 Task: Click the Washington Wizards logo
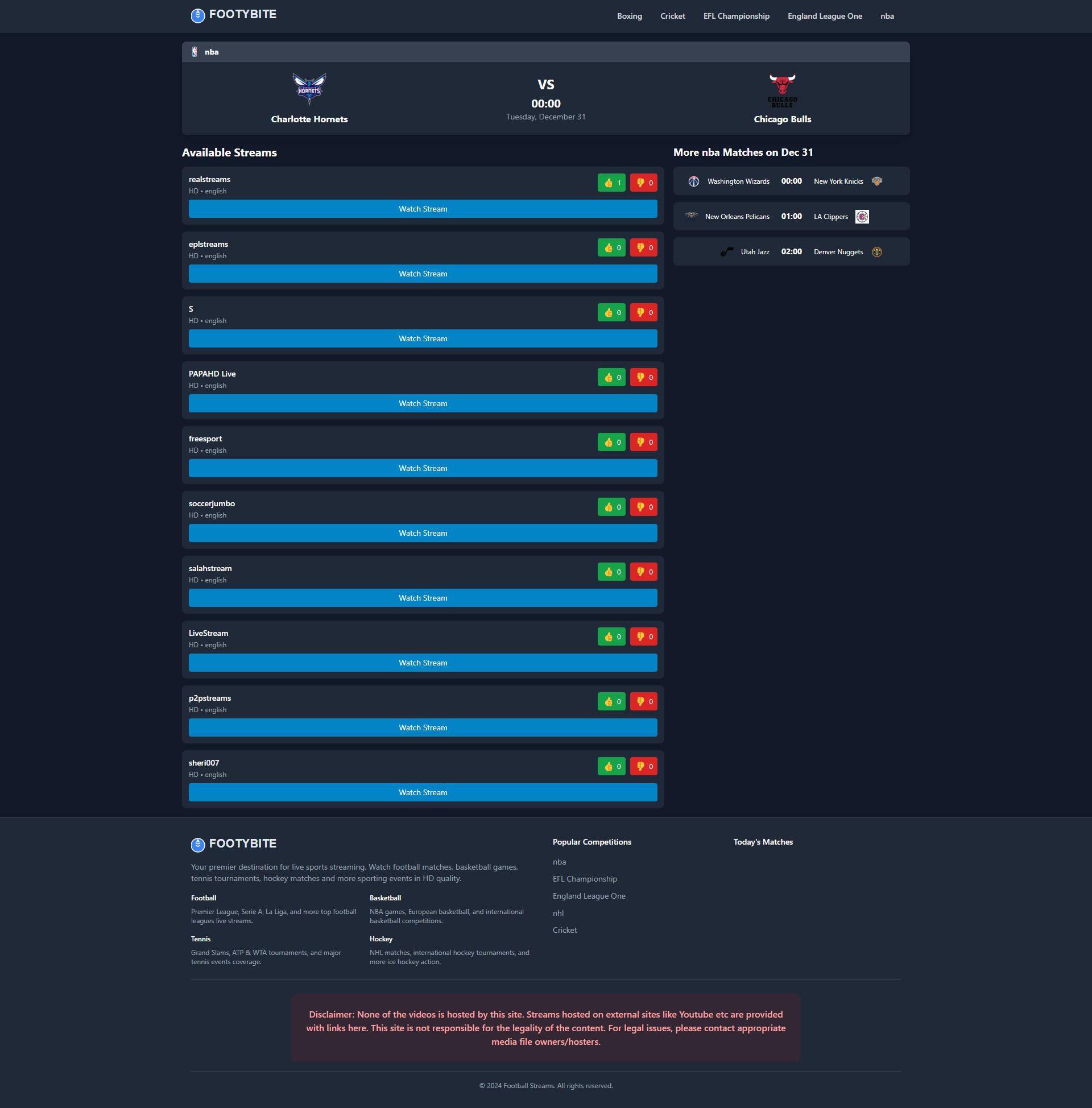point(693,181)
